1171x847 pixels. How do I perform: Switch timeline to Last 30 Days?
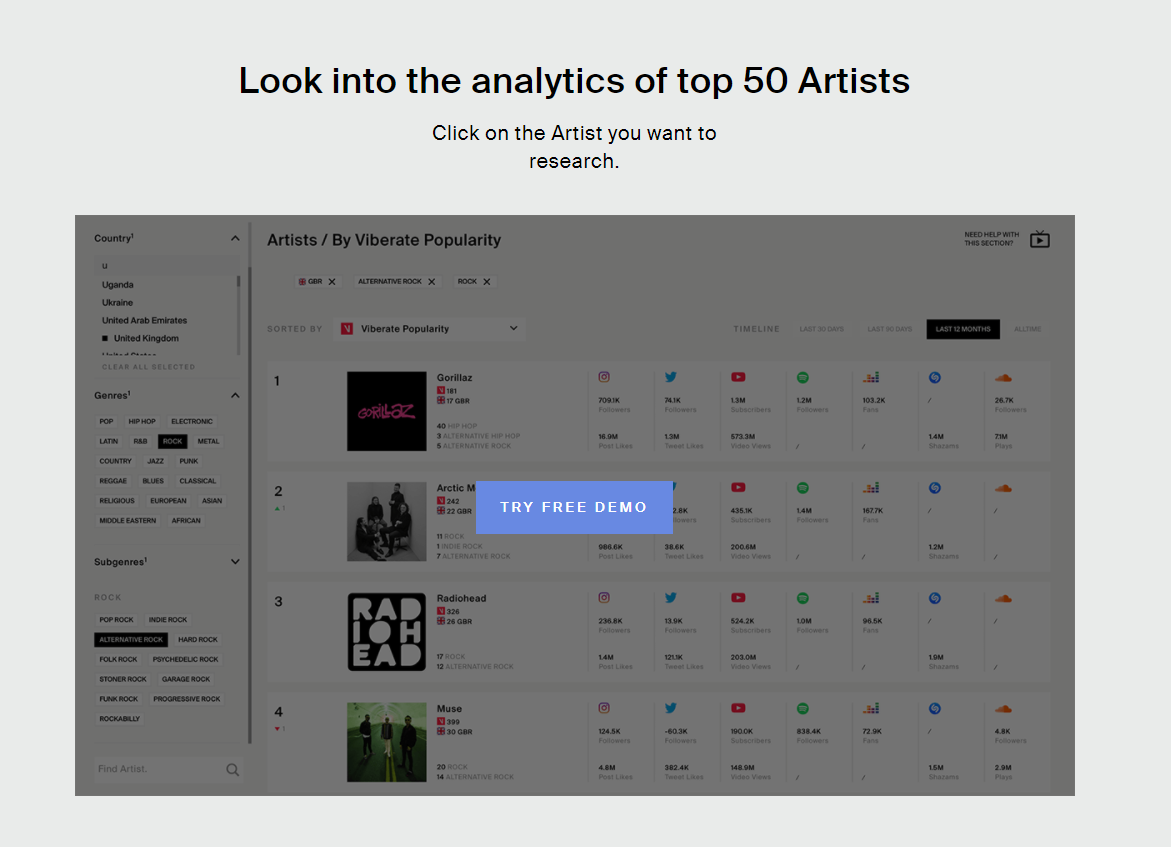[821, 329]
